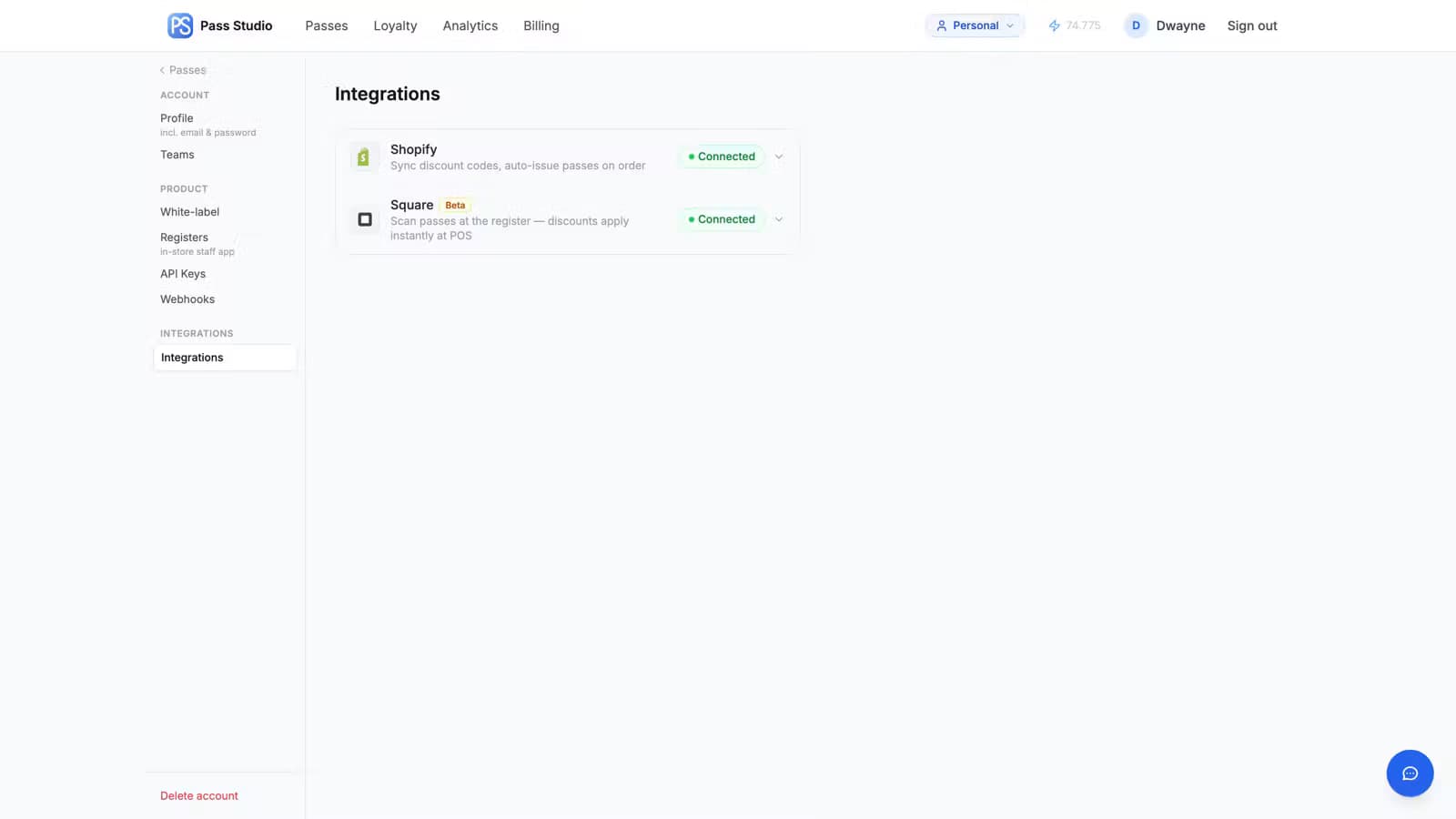Open the Billing top menu

point(541,25)
